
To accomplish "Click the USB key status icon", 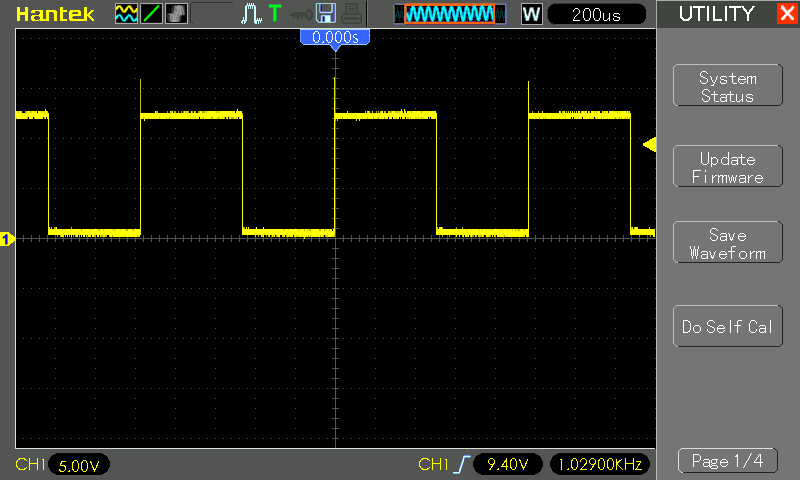I will tap(300, 14).
